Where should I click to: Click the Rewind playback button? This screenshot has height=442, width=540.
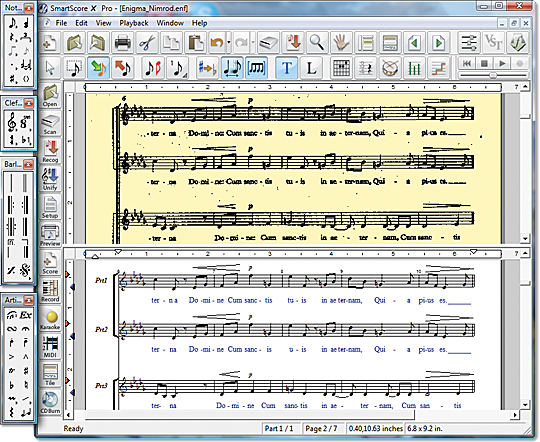467,63
